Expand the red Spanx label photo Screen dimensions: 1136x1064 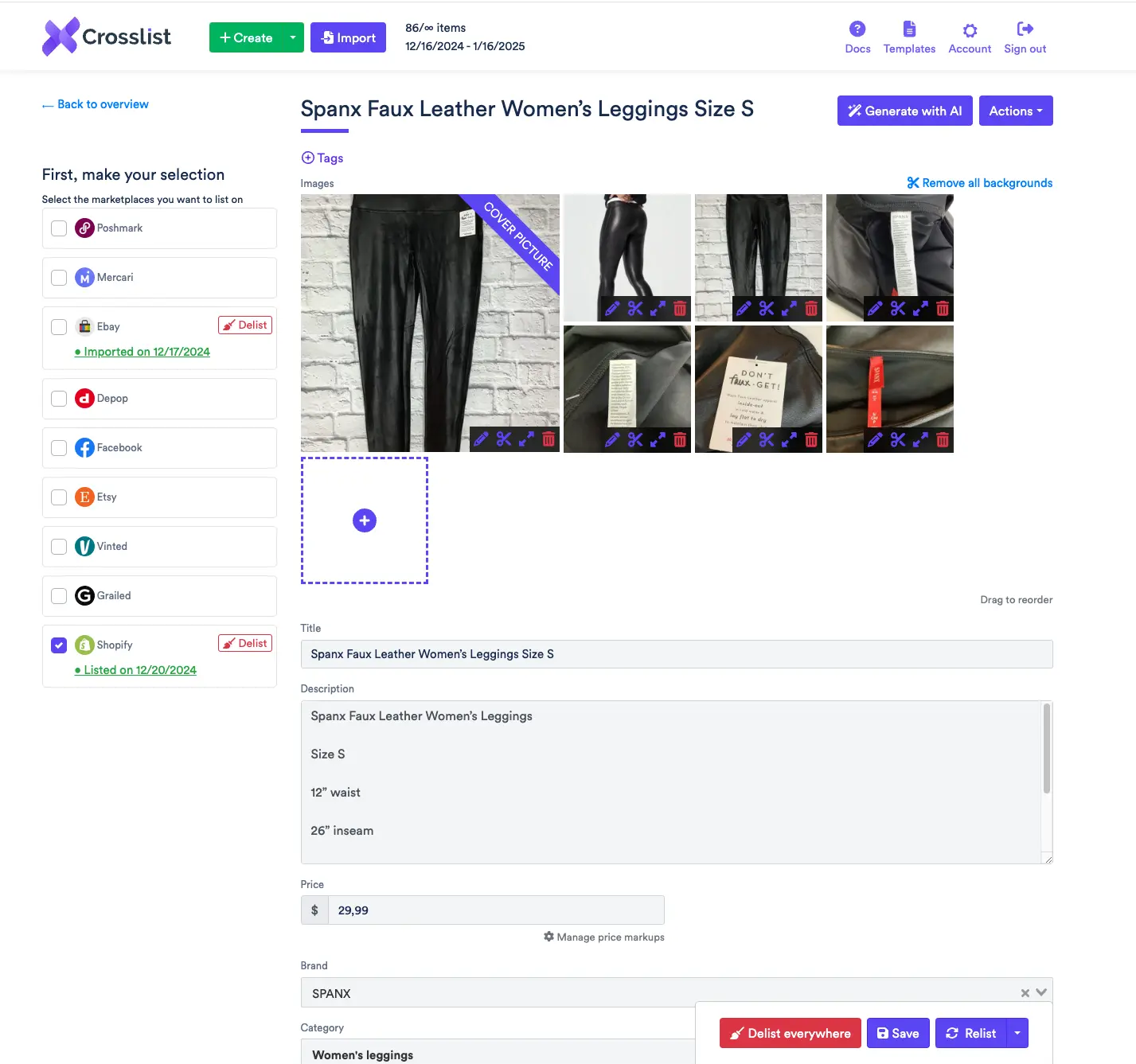[x=920, y=439]
